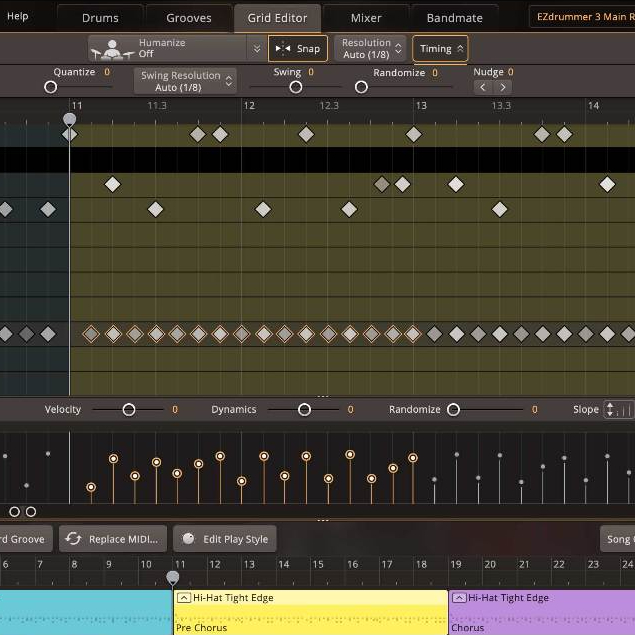Click the nudge left arrow
The image size is (635, 635).
(x=483, y=88)
